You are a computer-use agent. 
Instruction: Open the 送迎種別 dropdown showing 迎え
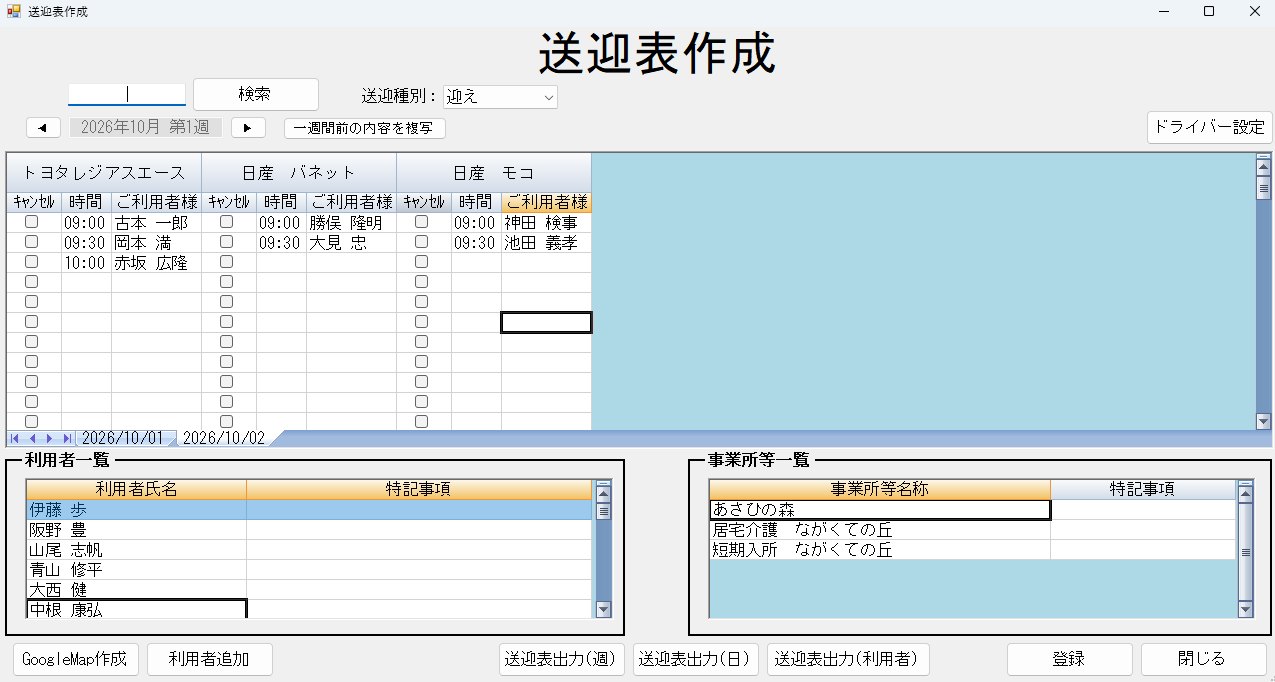500,97
